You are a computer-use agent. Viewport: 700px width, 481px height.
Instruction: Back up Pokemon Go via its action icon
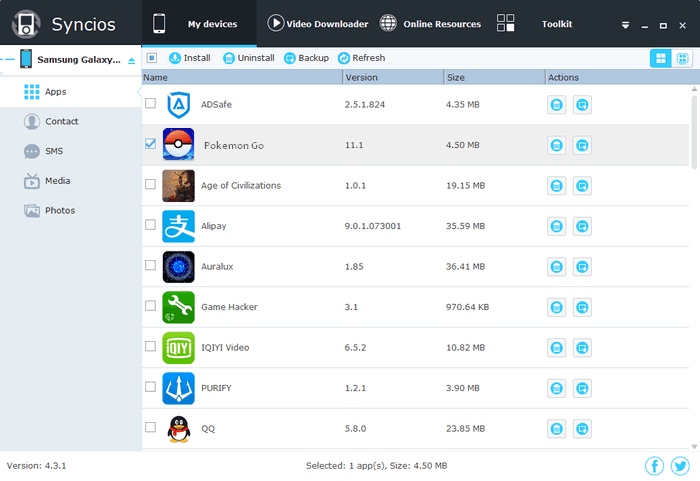[582, 145]
